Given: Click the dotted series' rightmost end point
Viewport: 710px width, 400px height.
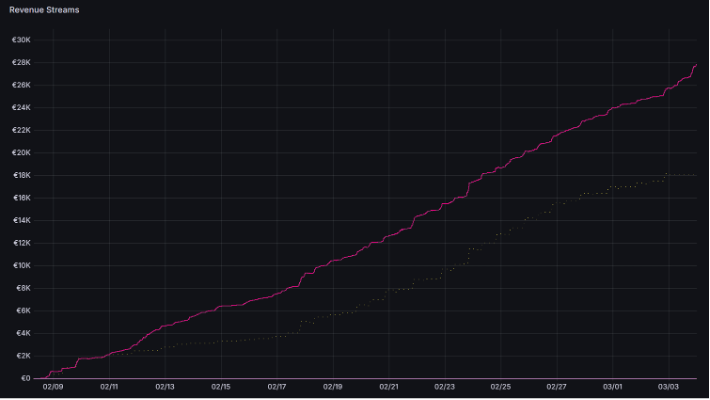Looking at the screenshot, I should click(x=695, y=175).
